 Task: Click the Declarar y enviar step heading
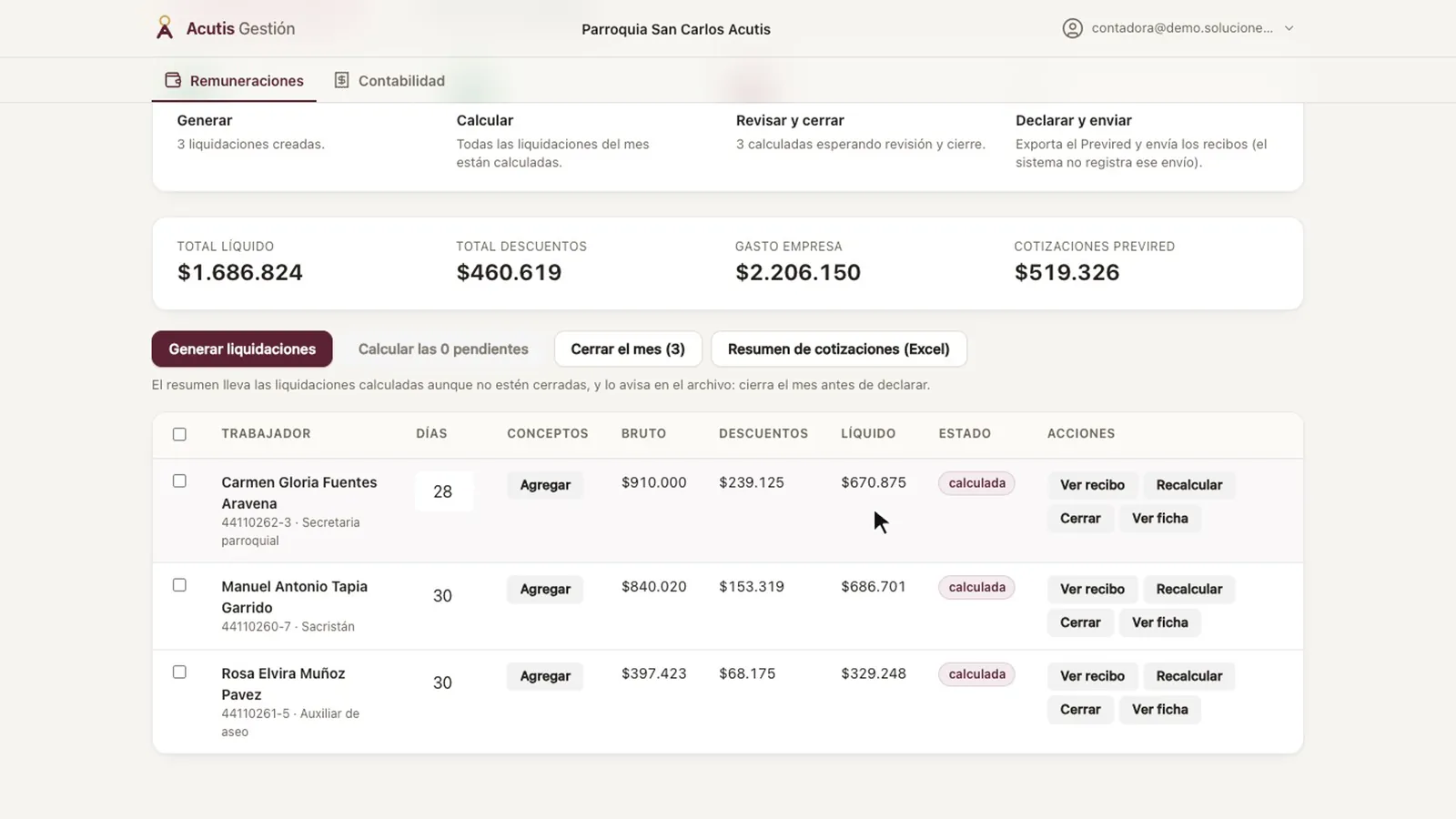[x=1074, y=120]
